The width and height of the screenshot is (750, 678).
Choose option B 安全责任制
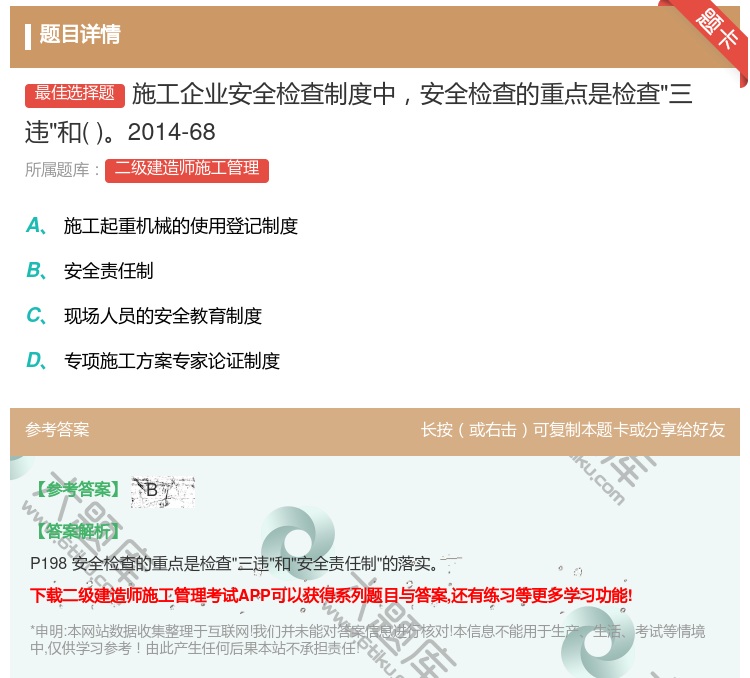(x=89, y=271)
